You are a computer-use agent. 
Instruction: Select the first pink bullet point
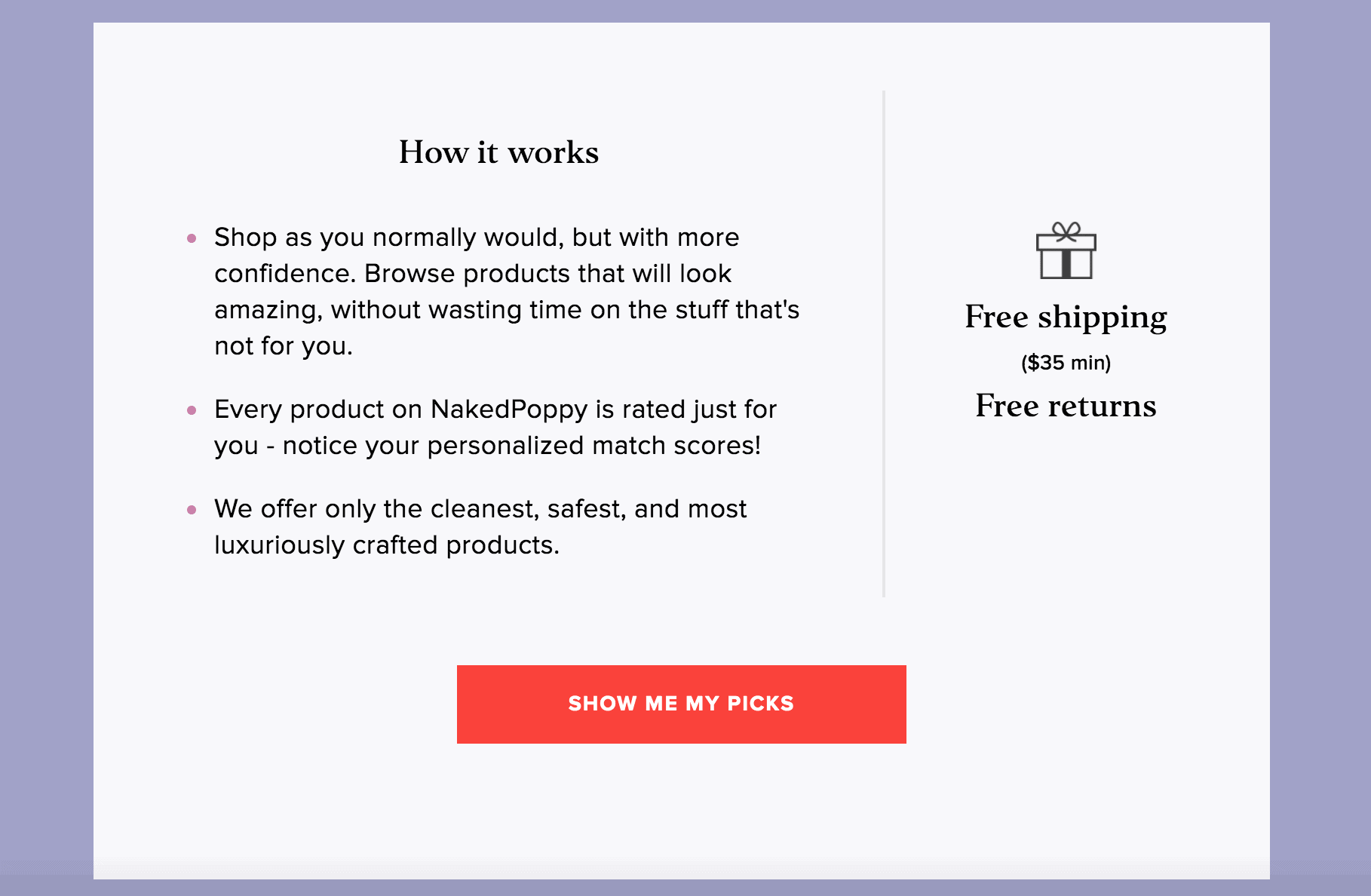point(192,238)
